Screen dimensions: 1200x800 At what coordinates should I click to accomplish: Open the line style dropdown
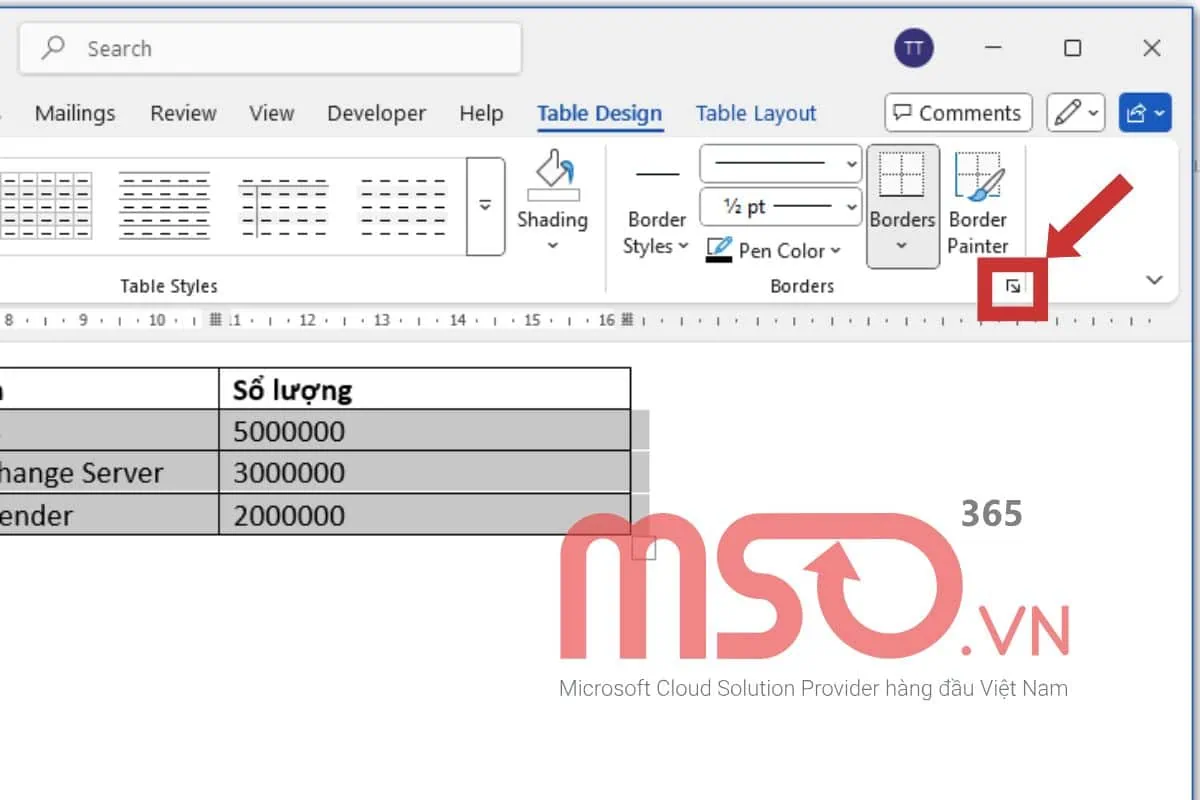[x=780, y=163]
